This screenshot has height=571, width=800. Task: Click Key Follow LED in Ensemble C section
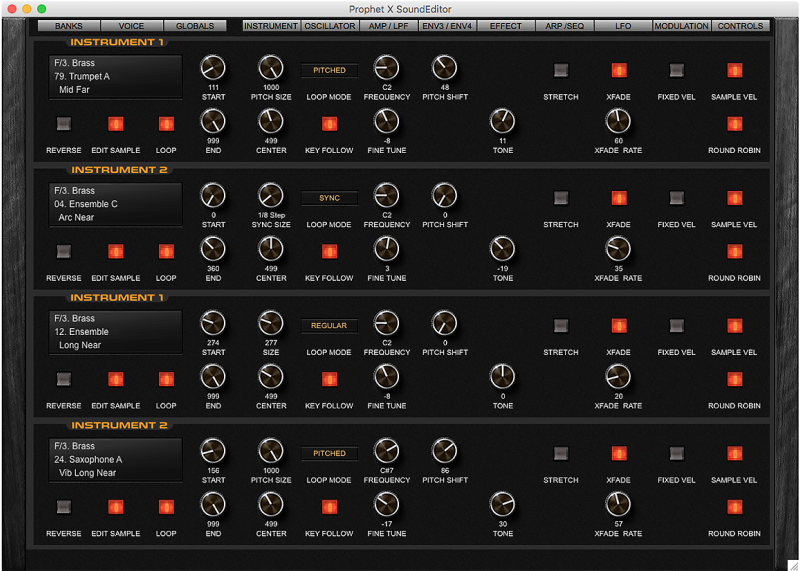click(329, 251)
